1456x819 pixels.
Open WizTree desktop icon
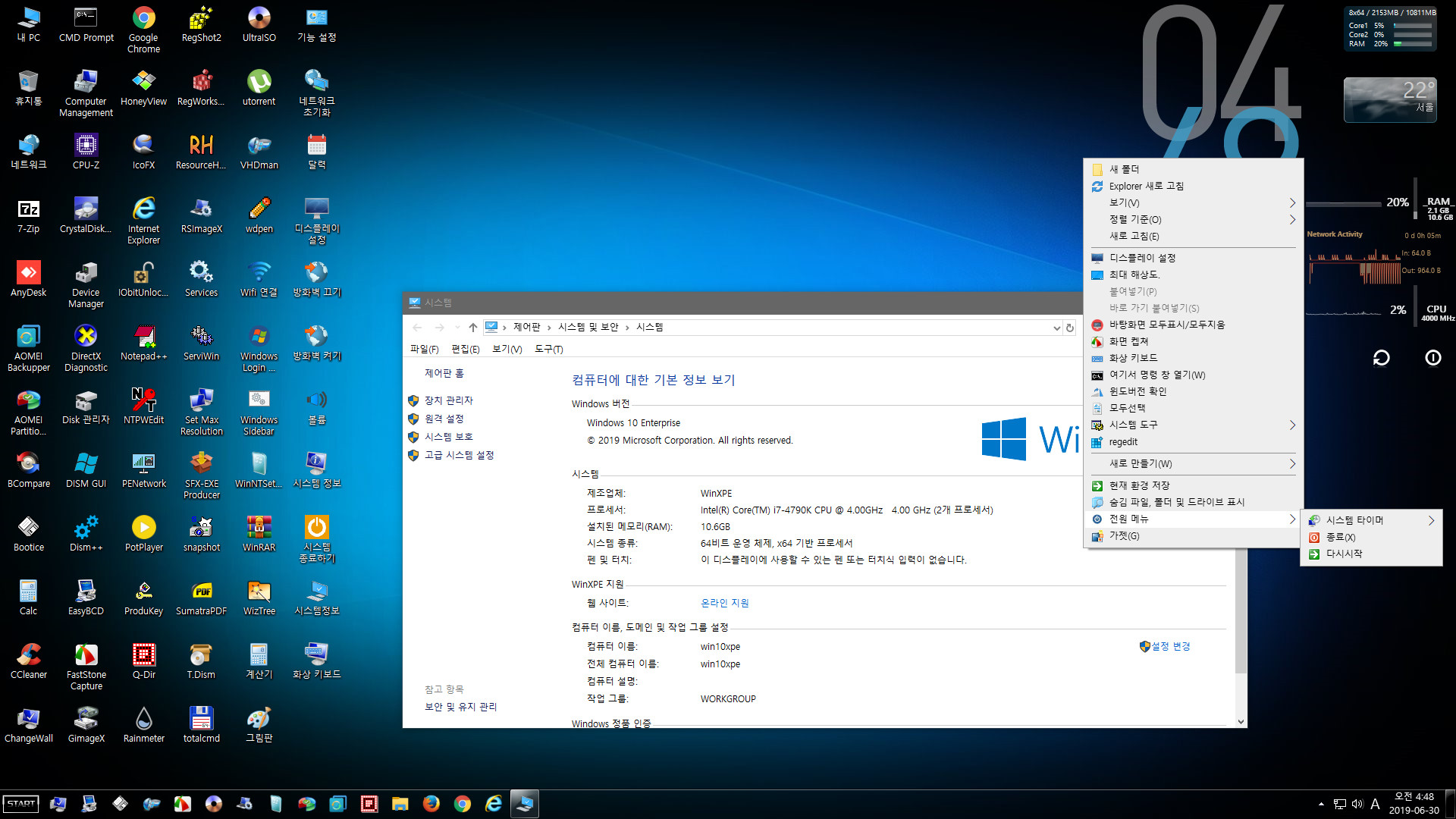259,598
